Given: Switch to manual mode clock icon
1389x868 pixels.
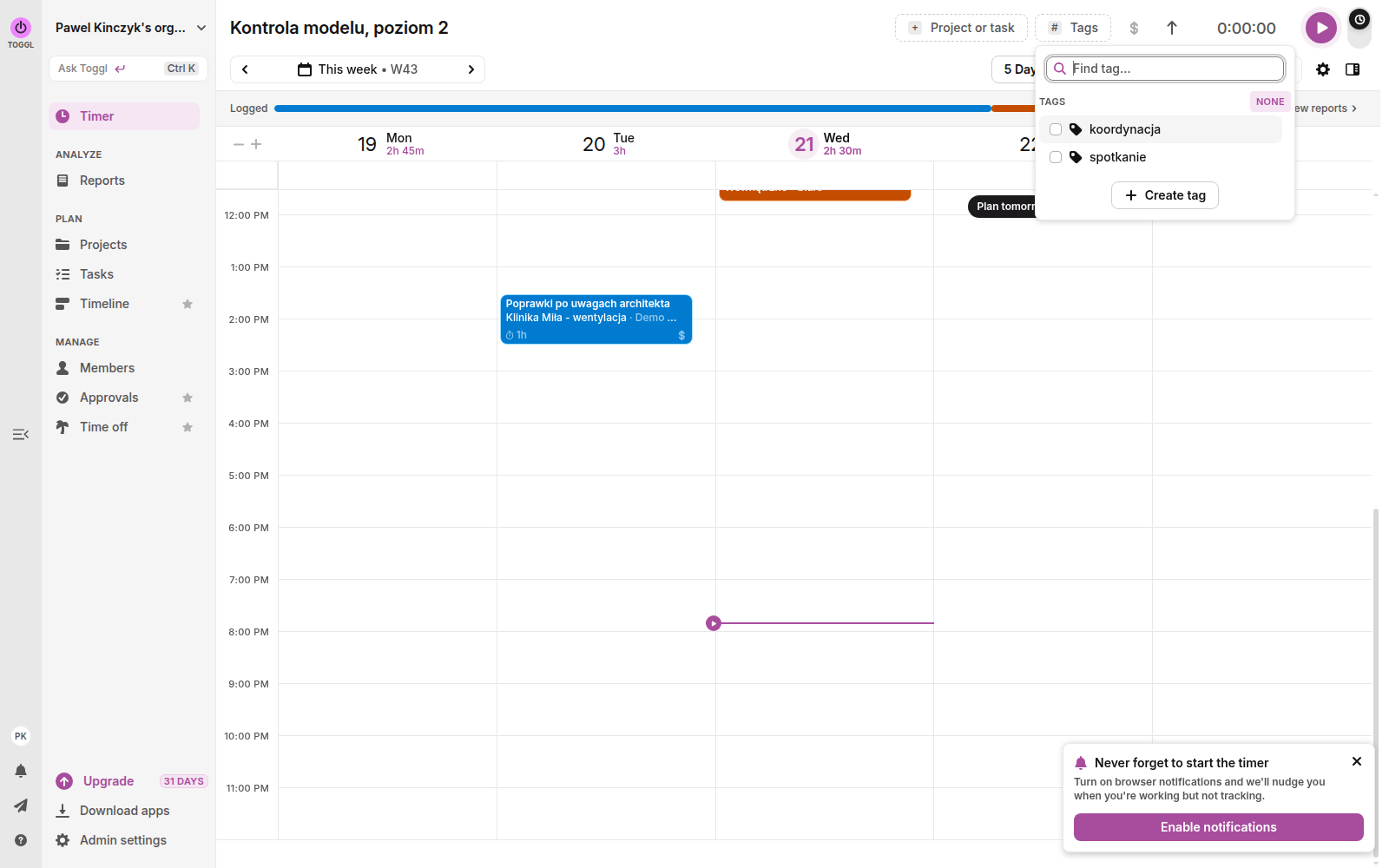Looking at the screenshot, I should pyautogui.click(x=1359, y=19).
